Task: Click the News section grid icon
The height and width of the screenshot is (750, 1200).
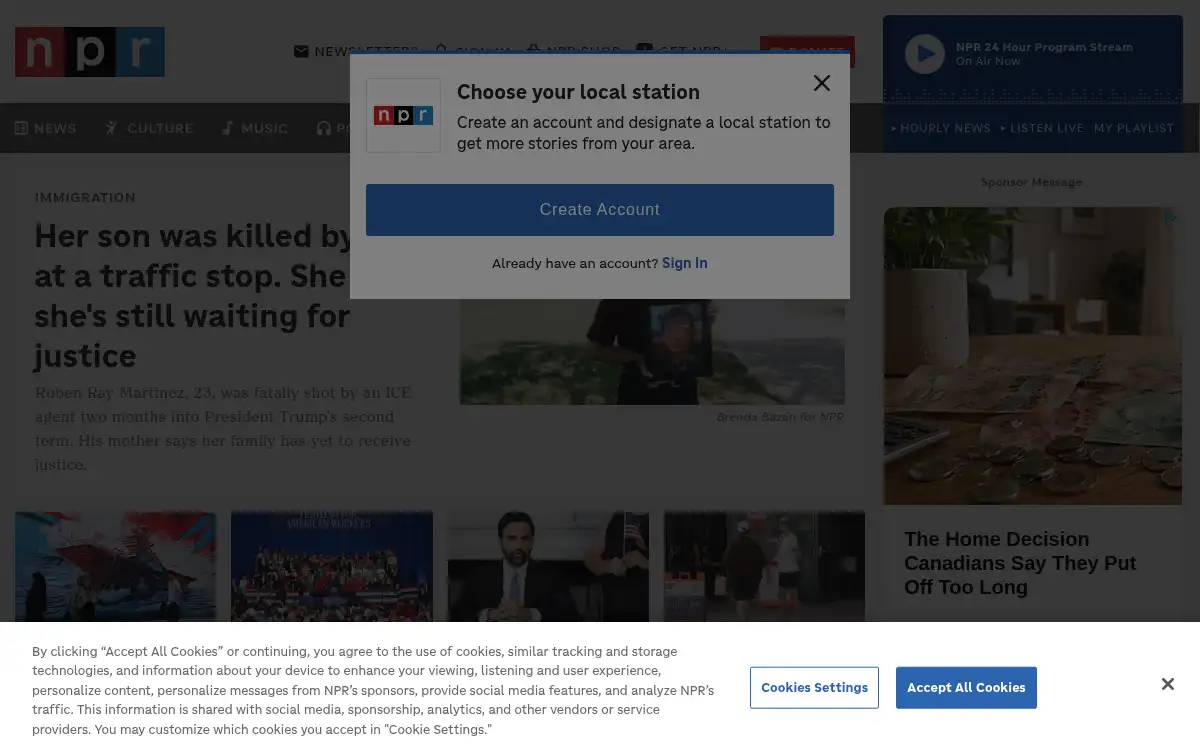Action: point(21,128)
